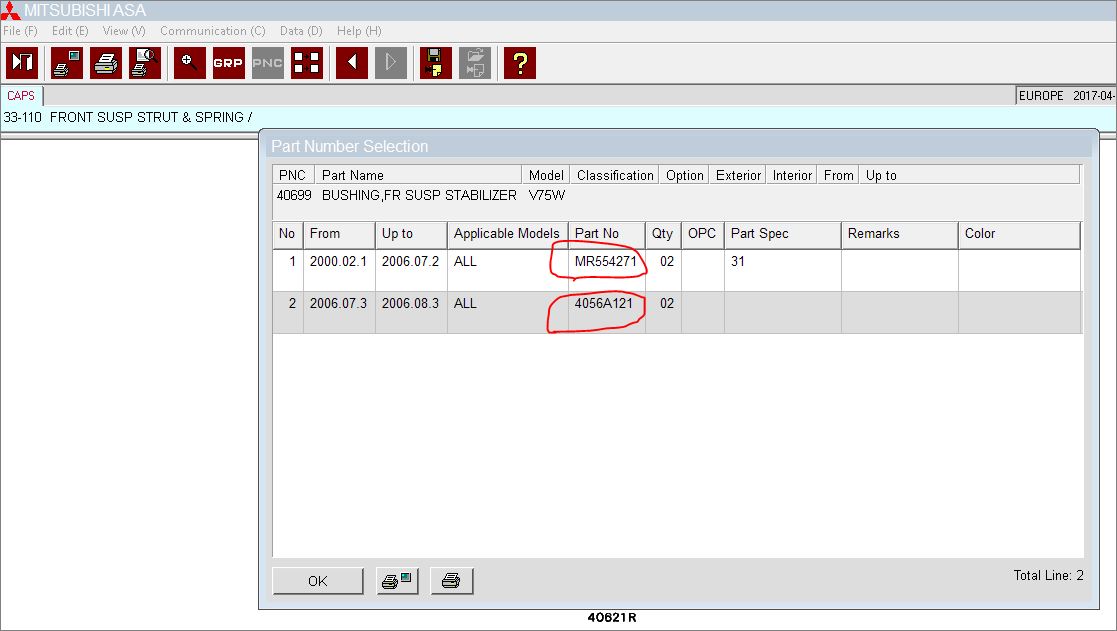Image resolution: width=1117 pixels, height=631 pixels.
Task: Click the four-squares illustration list icon
Action: coord(306,63)
